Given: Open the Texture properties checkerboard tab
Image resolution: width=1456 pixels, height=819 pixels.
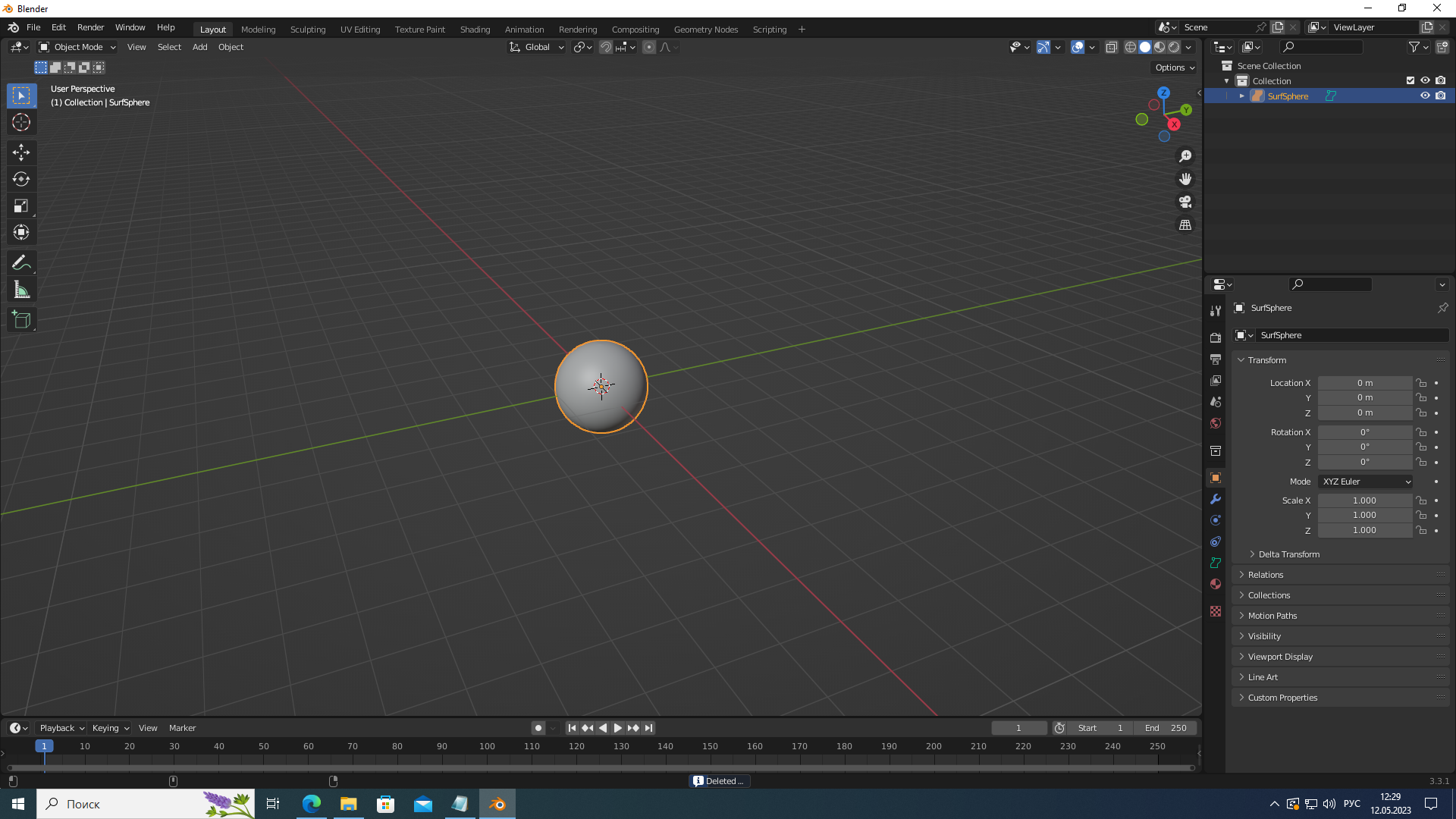Looking at the screenshot, I should pos(1216,611).
